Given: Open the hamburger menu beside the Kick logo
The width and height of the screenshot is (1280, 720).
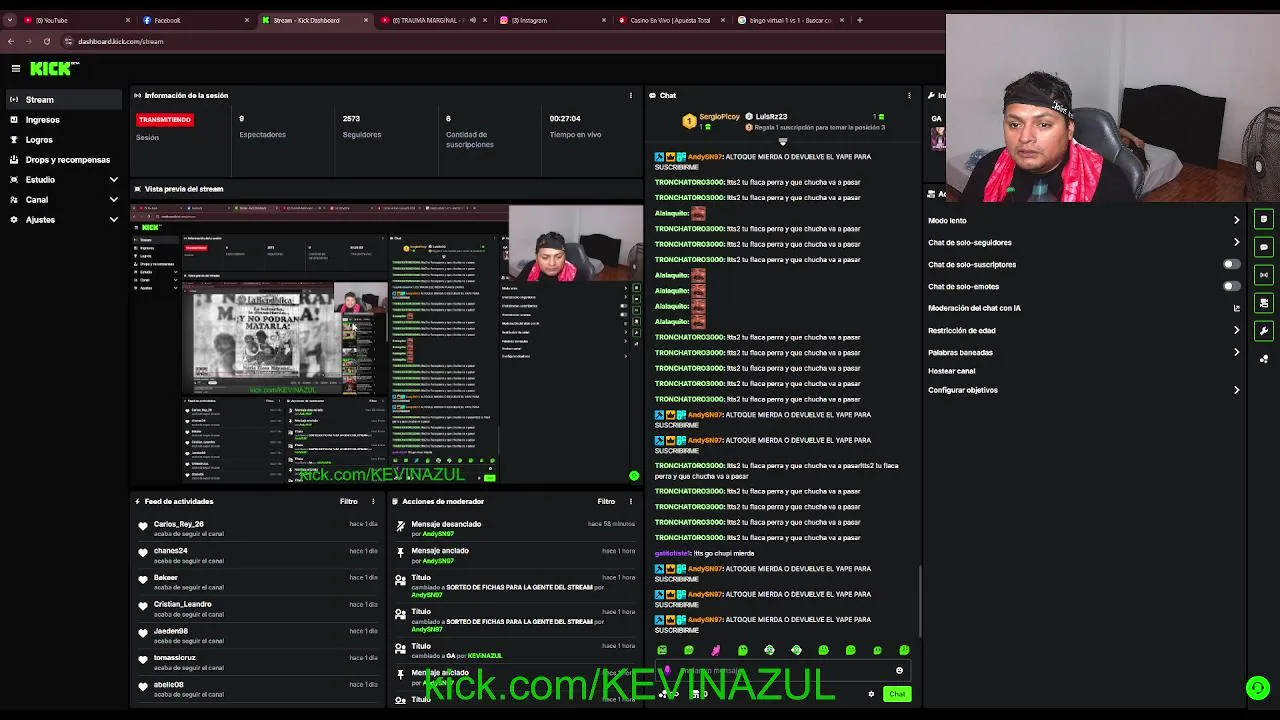Looking at the screenshot, I should tap(16, 68).
